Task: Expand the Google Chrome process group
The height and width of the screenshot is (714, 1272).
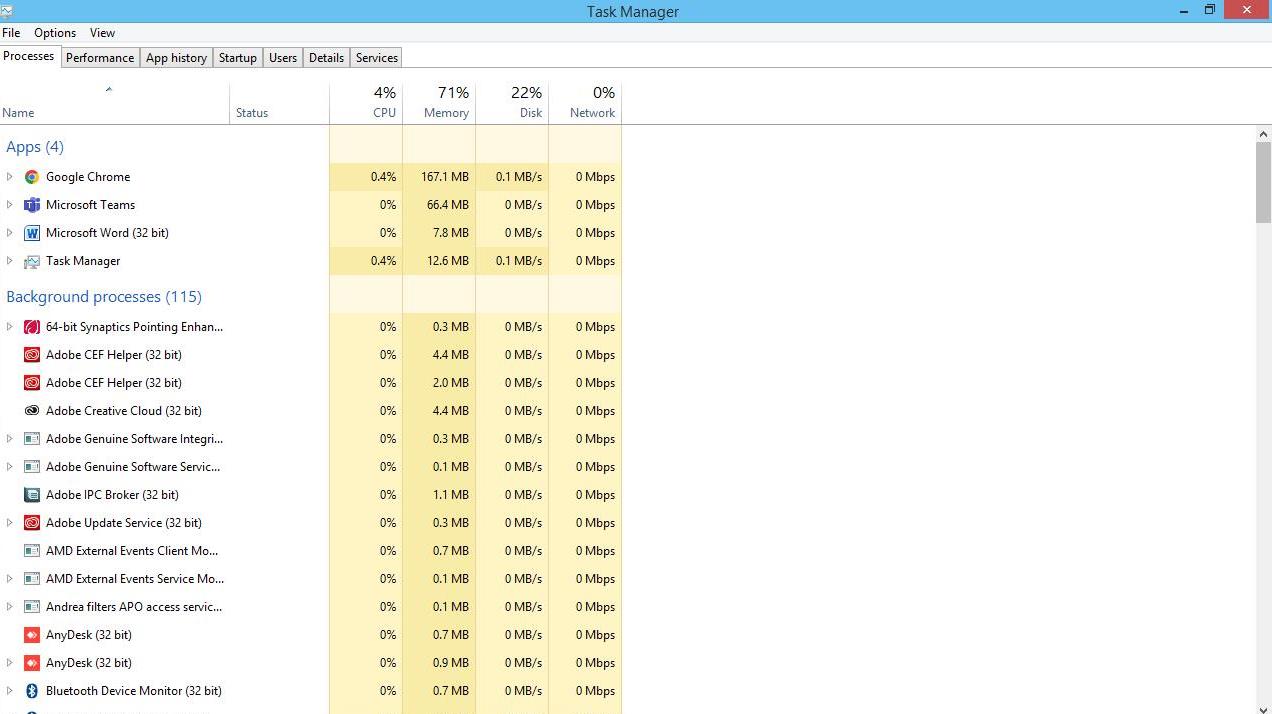Action: [x=10, y=177]
